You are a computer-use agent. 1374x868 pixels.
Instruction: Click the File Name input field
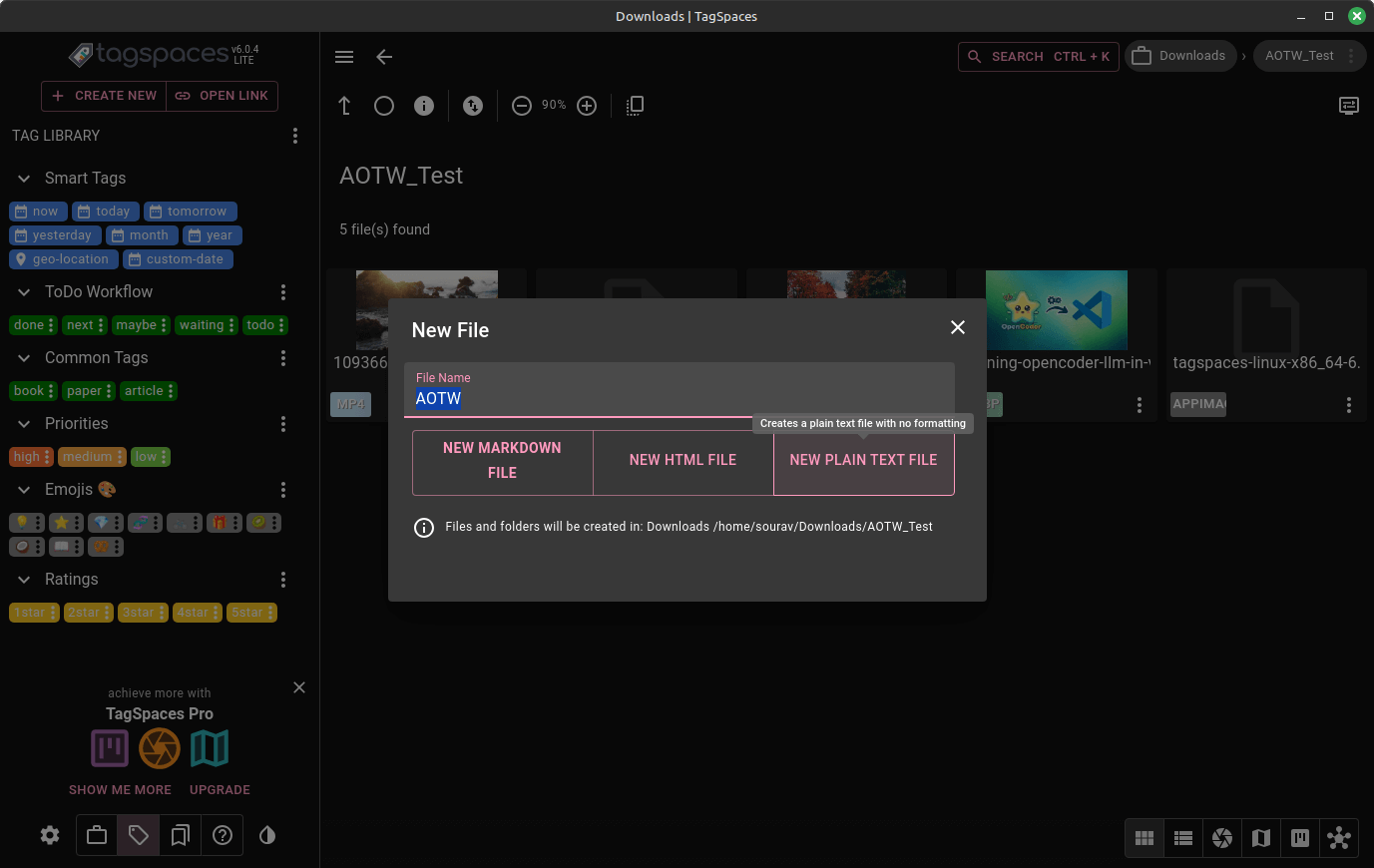(x=679, y=398)
